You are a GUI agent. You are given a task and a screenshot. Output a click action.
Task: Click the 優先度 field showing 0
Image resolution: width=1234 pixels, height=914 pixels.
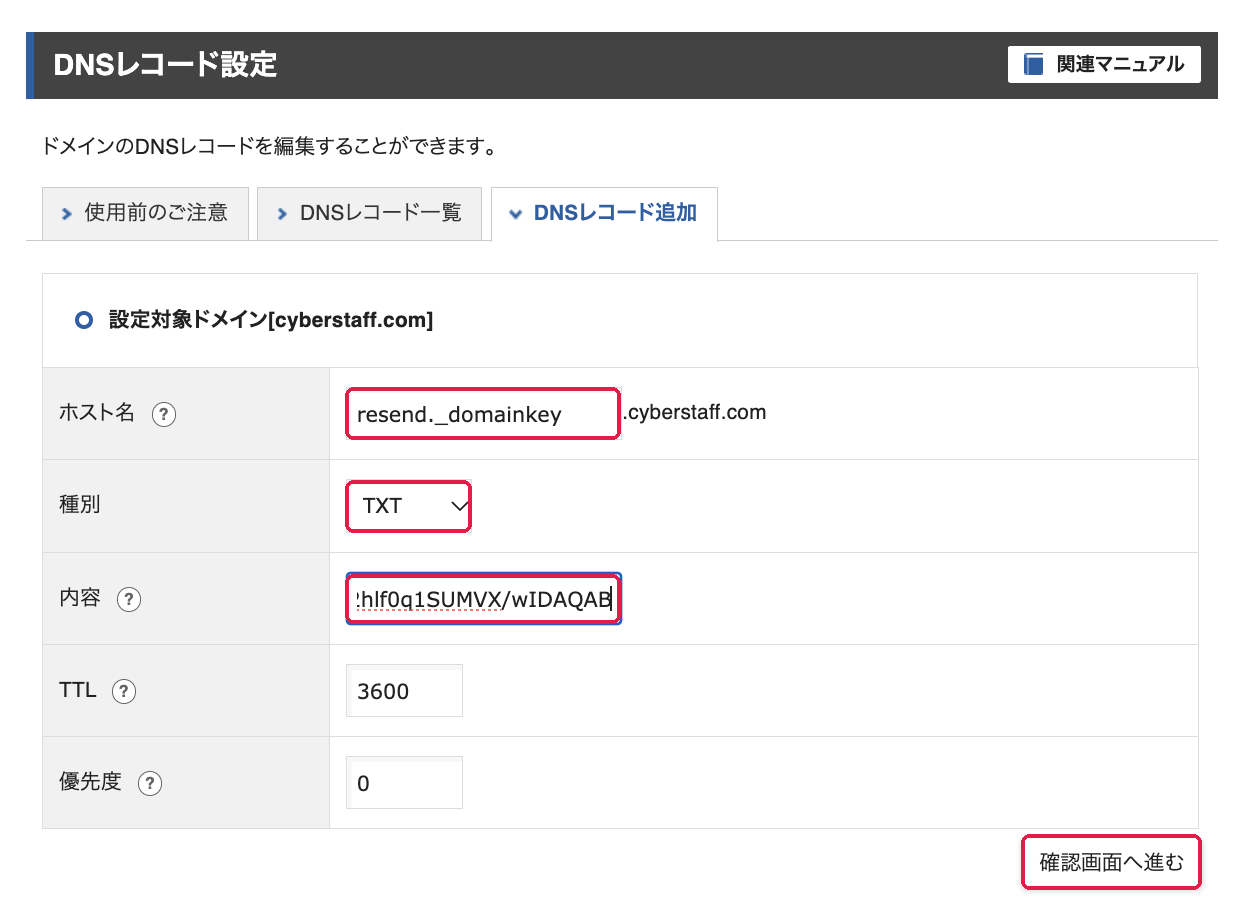click(404, 783)
